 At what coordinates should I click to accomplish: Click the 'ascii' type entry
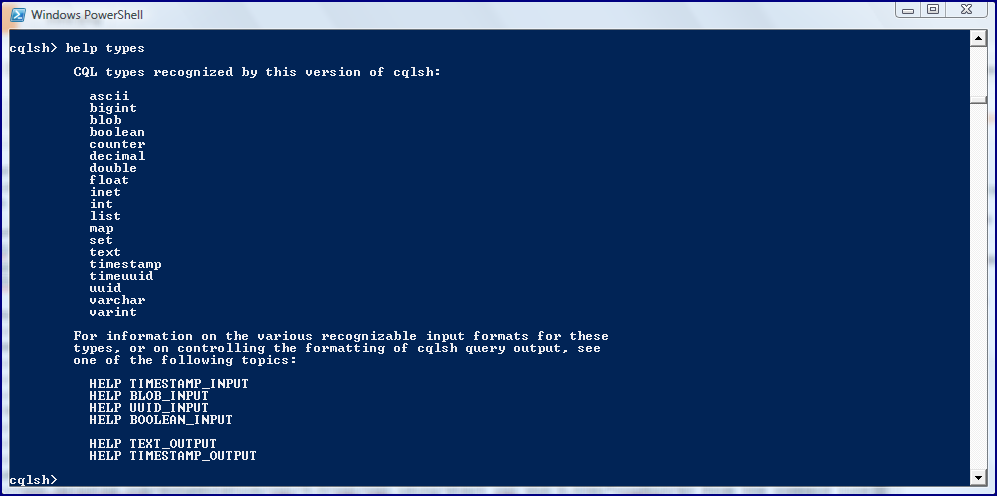pos(109,96)
